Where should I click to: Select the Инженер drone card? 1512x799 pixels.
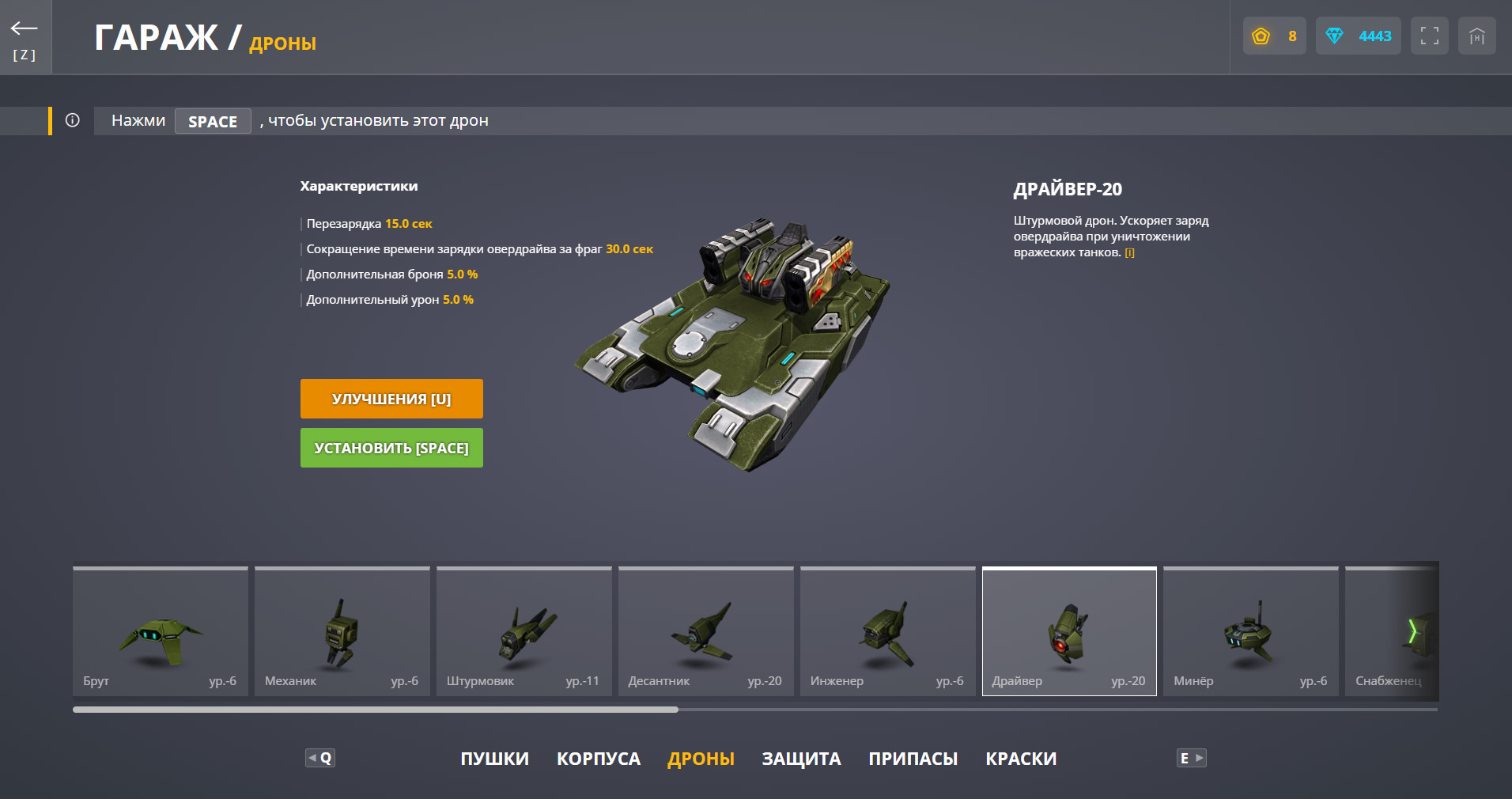888,631
